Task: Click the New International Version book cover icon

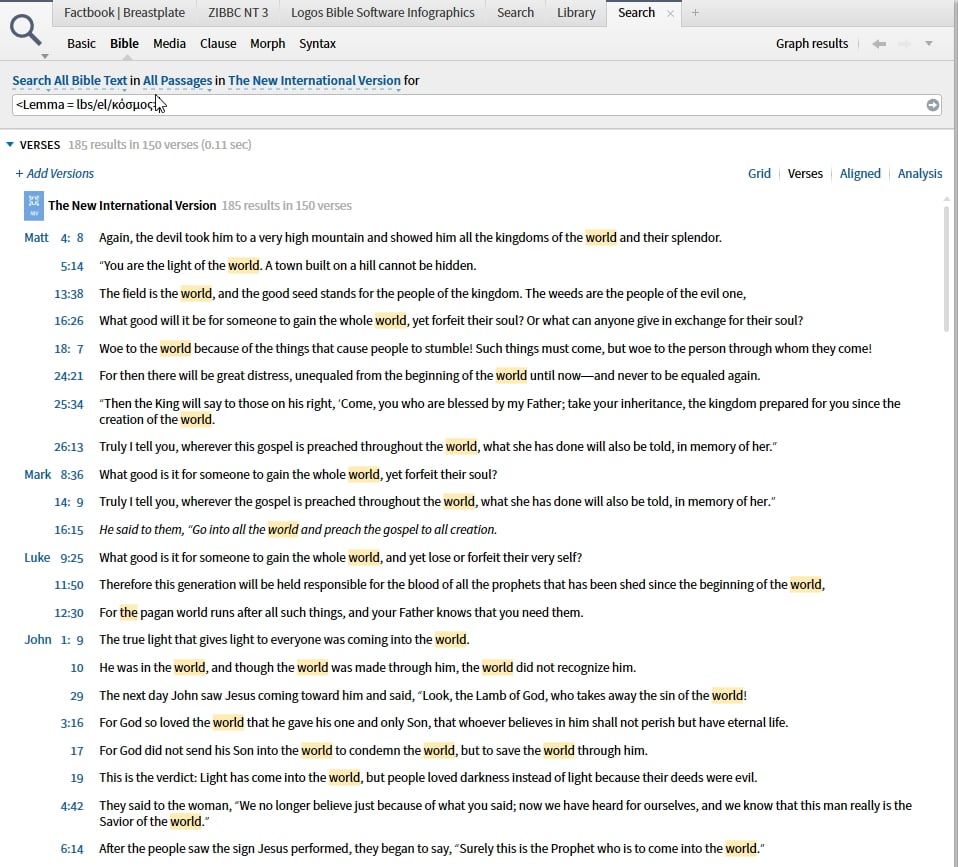Action: click(x=34, y=206)
